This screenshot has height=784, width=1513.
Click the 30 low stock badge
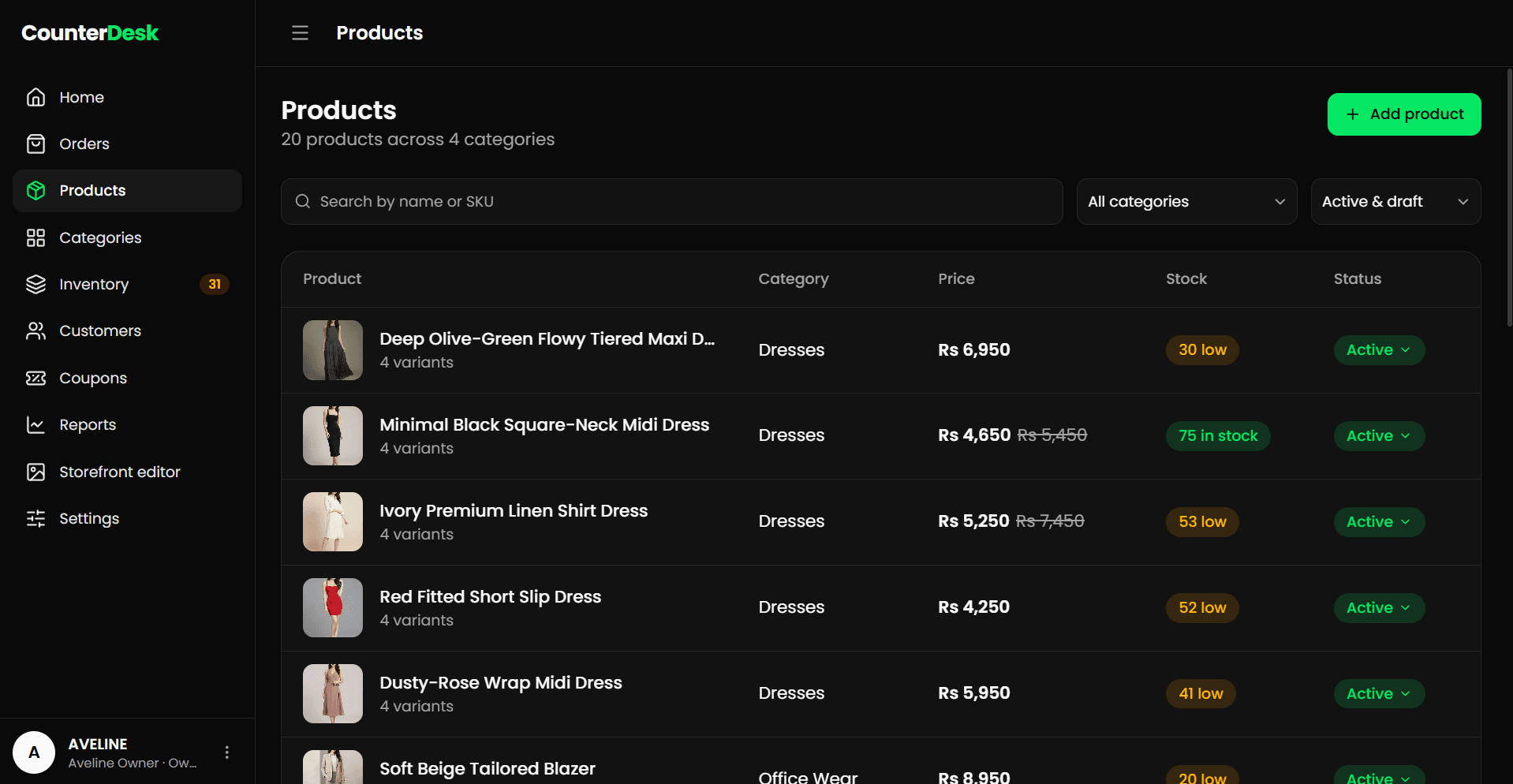pyautogui.click(x=1202, y=350)
